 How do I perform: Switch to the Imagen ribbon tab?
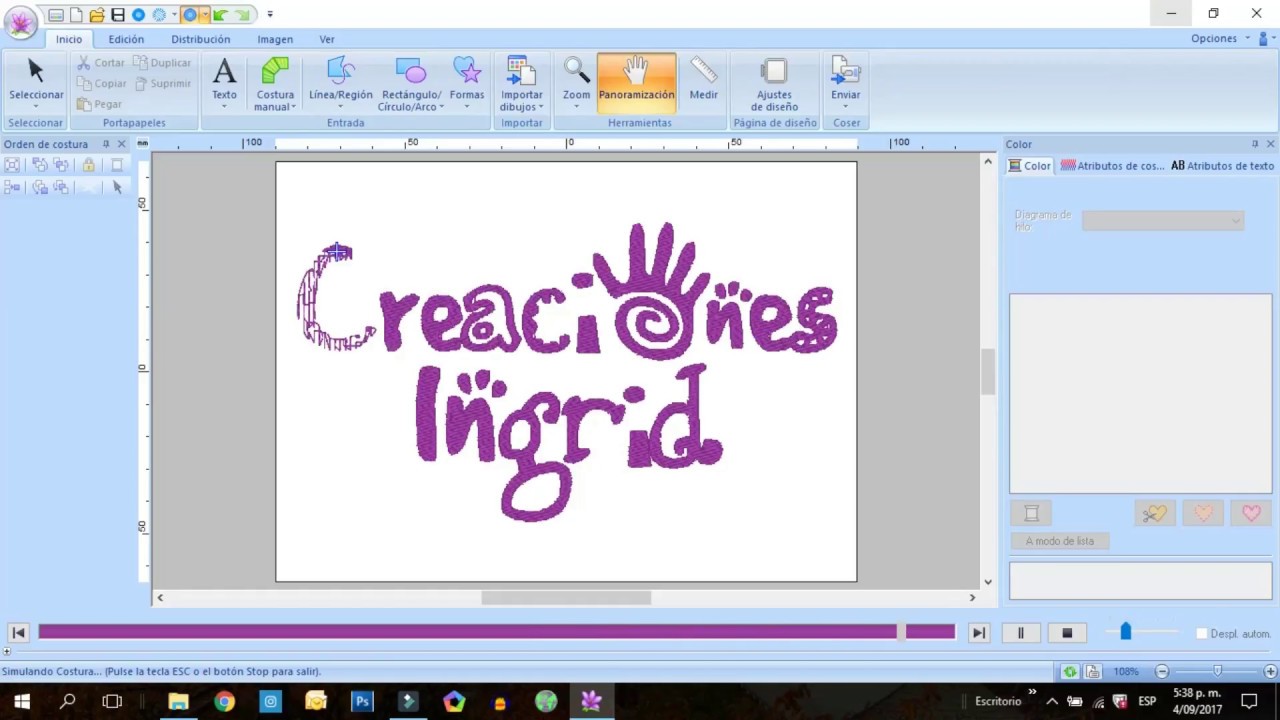point(275,39)
